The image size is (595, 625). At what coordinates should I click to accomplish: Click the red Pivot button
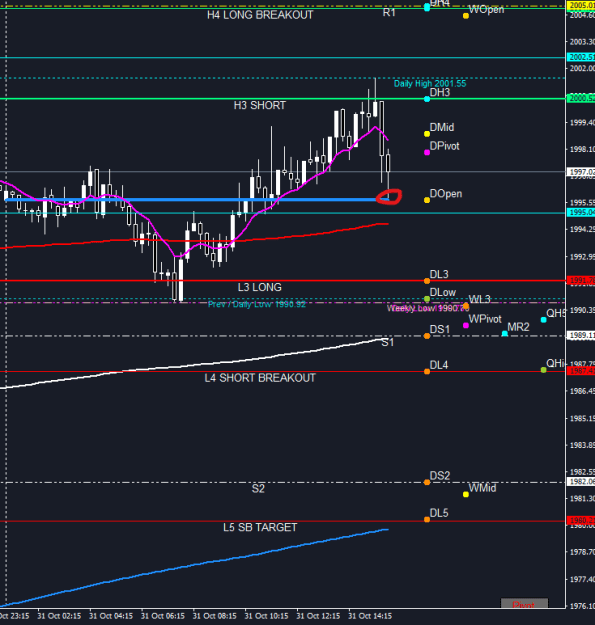pos(524,603)
